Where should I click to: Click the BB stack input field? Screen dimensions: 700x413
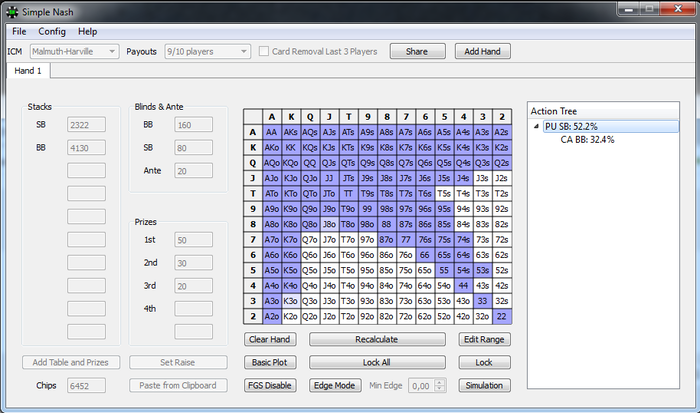coord(87,148)
